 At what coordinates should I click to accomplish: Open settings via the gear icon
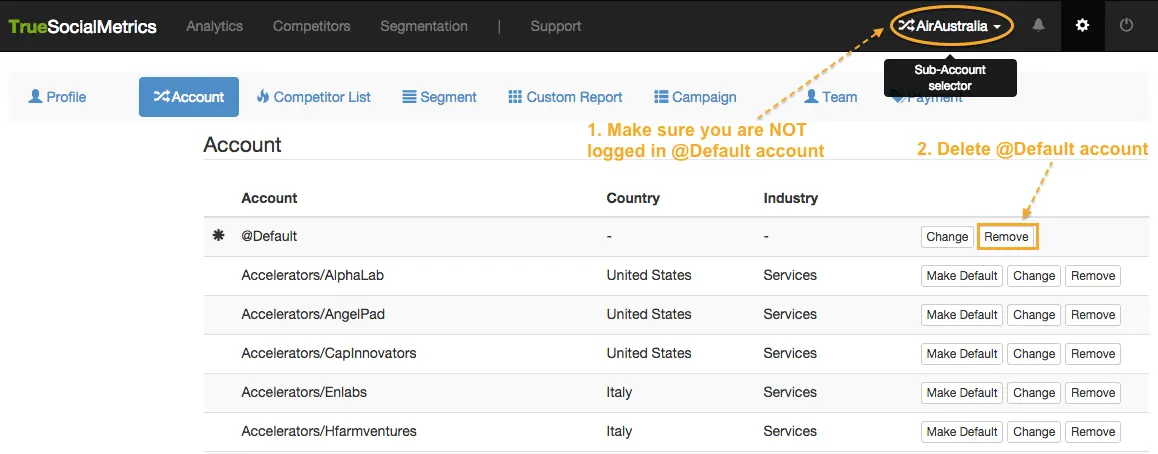(x=1082, y=26)
